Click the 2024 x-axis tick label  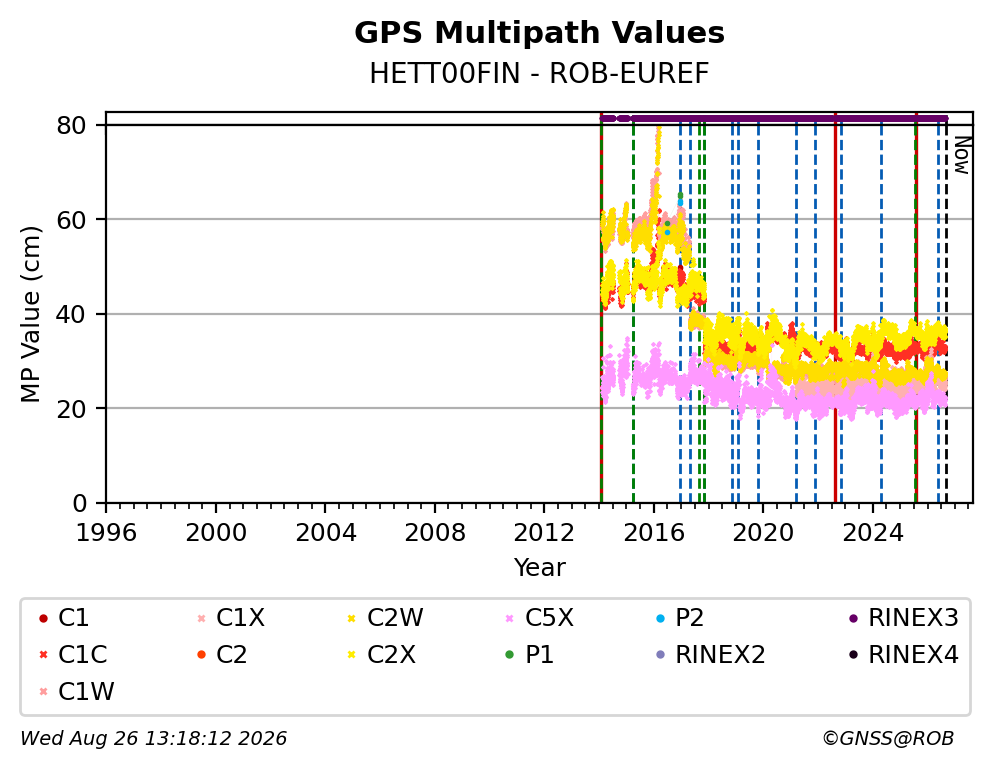pyautogui.click(x=872, y=533)
